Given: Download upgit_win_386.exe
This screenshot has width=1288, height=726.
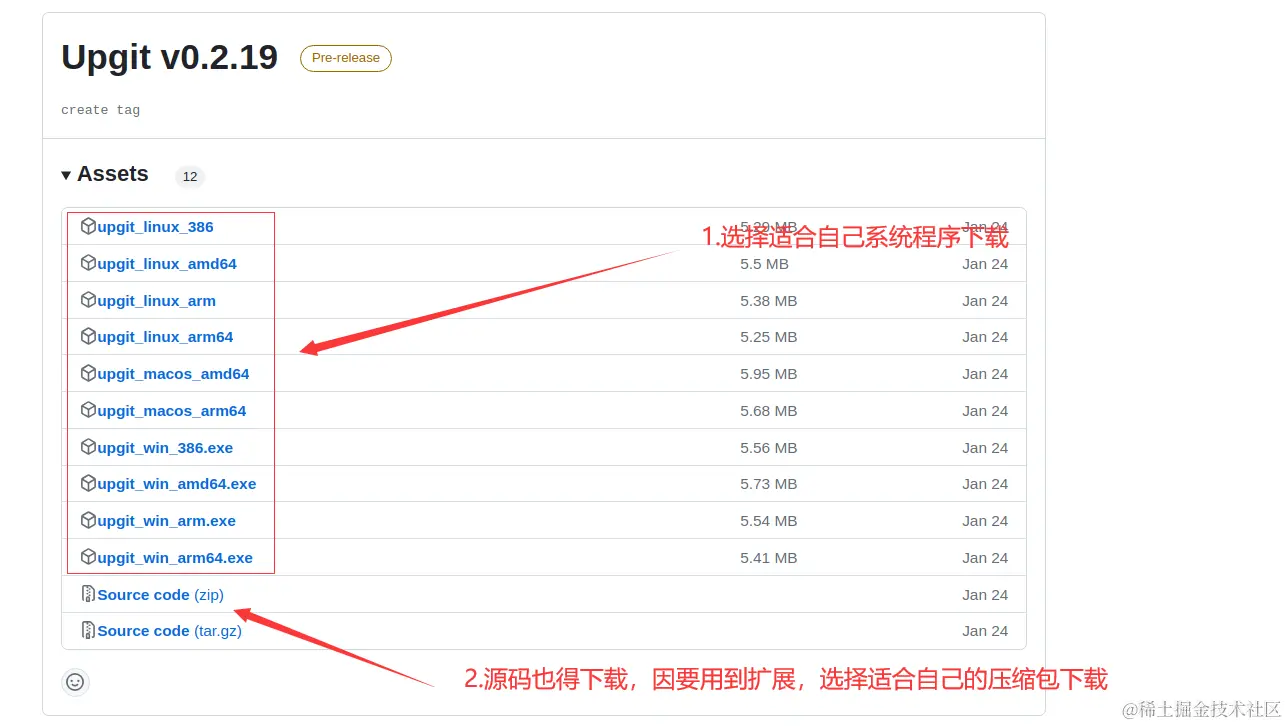Looking at the screenshot, I should coord(165,448).
